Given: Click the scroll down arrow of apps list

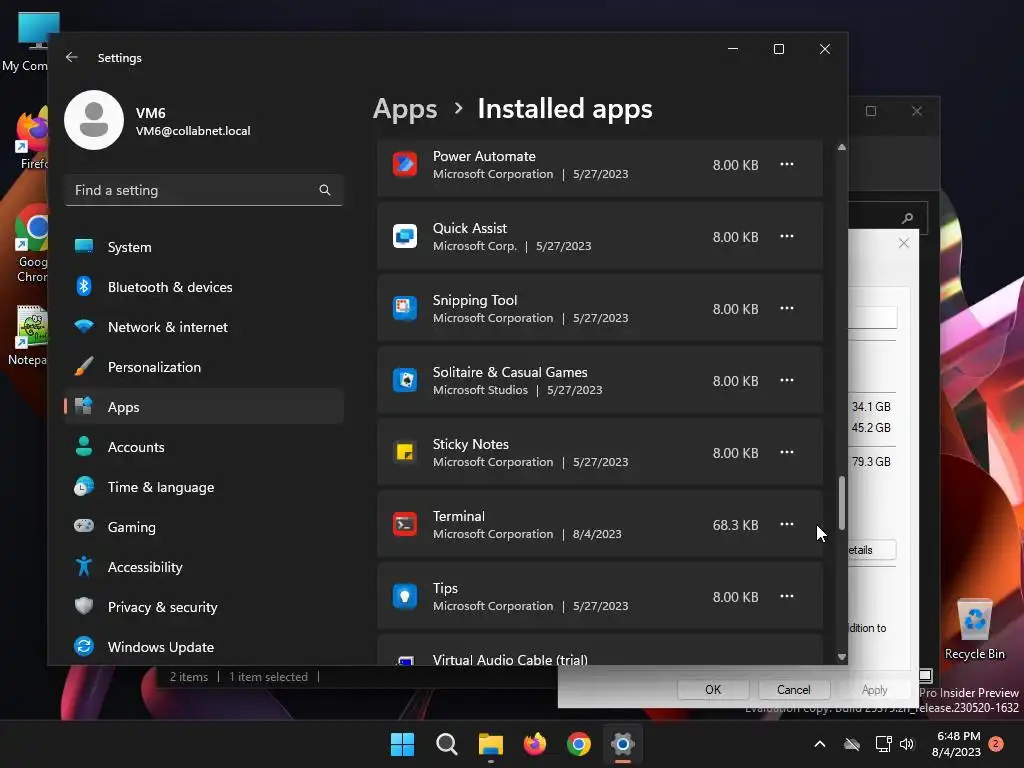Looking at the screenshot, I should click(x=842, y=657).
